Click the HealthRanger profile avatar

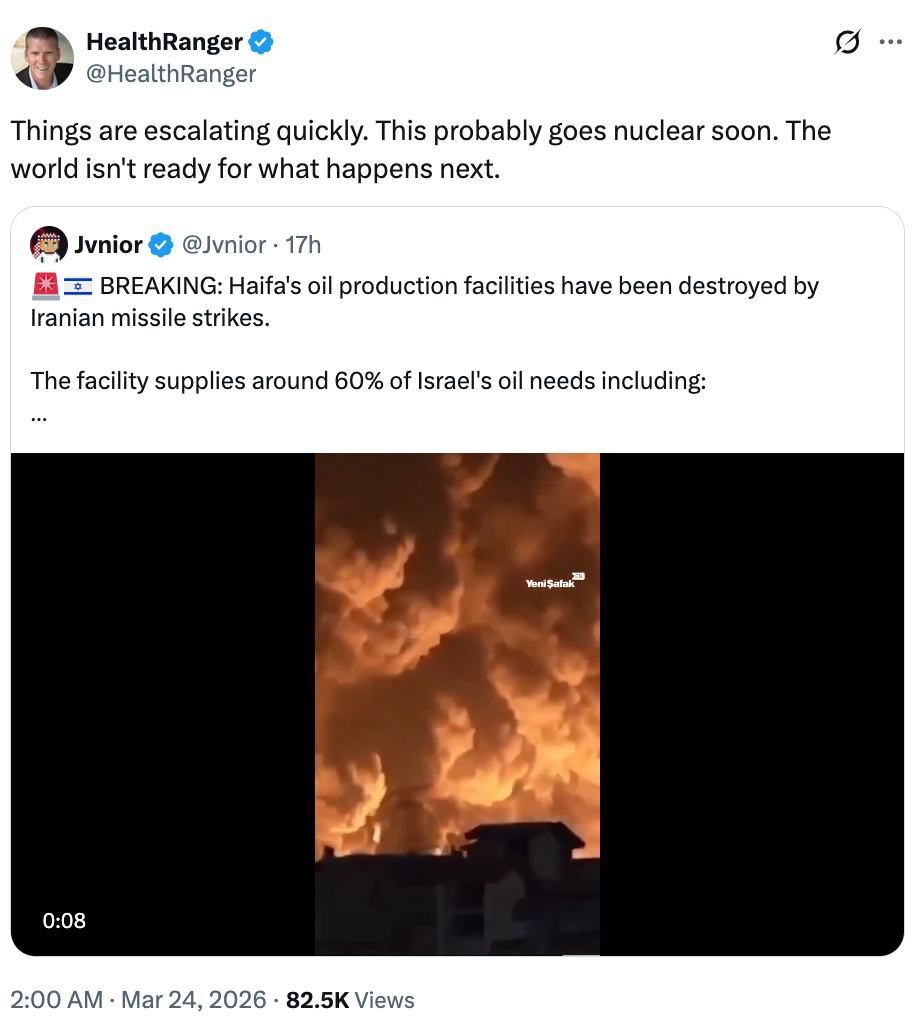pos(42,58)
